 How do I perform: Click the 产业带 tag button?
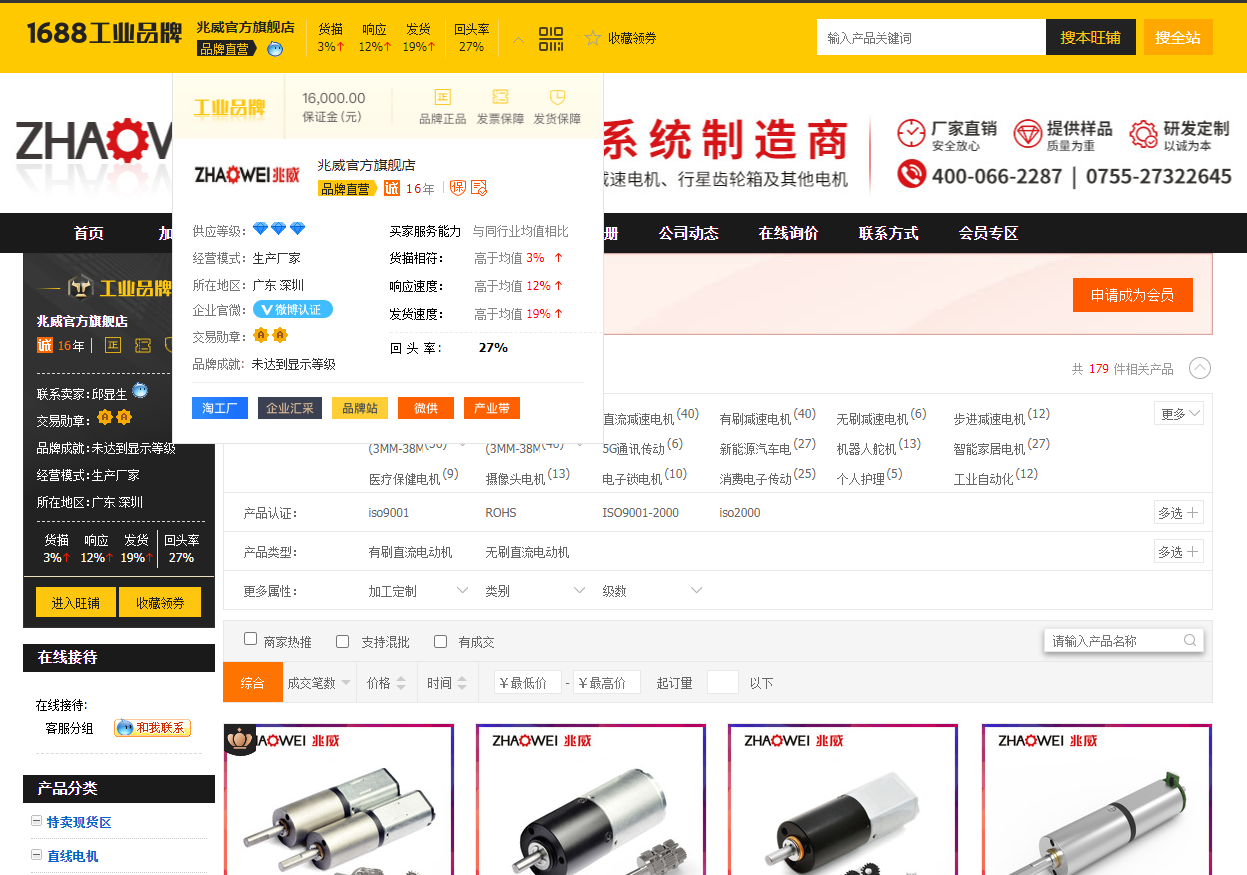coord(492,408)
